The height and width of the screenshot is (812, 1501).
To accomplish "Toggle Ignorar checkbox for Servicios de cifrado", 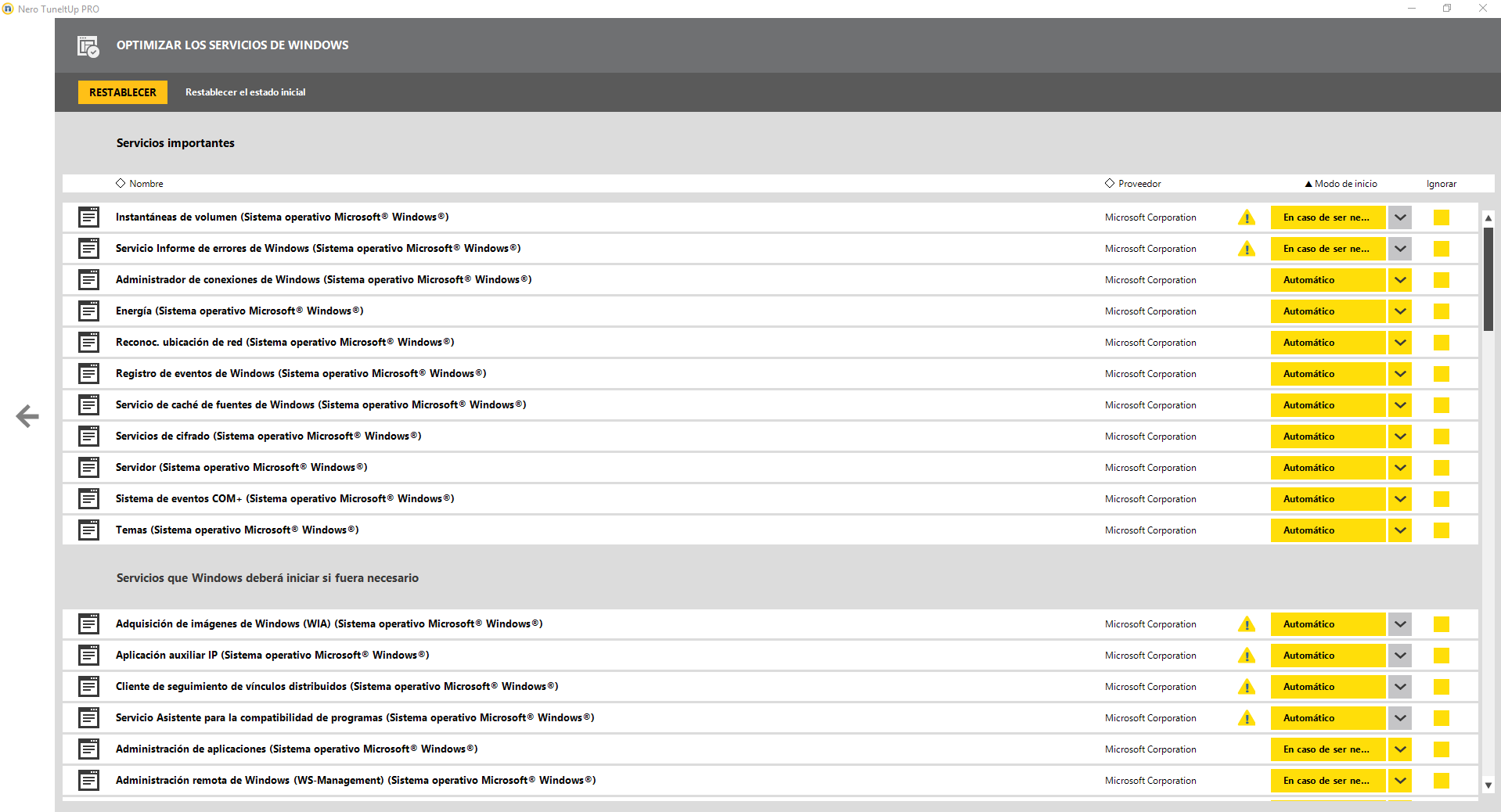I will click(x=1442, y=437).
